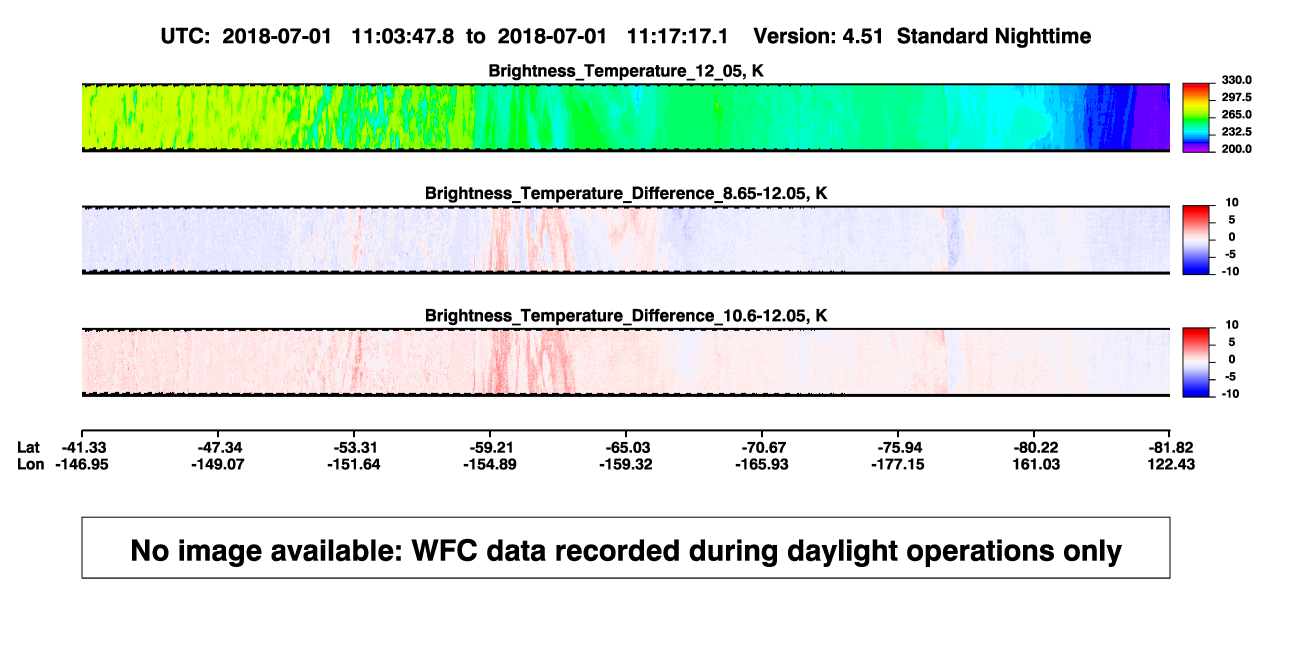This screenshot has width=1300, height=667.
Task: Click 'Standard Nighttime' in the header
Action: 994,36
